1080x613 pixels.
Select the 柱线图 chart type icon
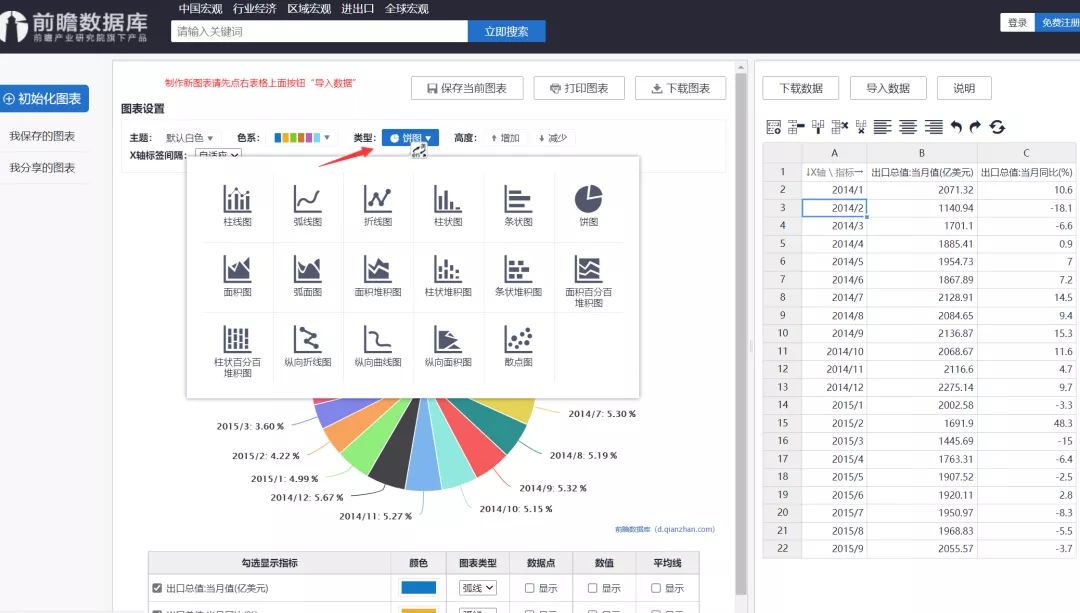click(237, 205)
